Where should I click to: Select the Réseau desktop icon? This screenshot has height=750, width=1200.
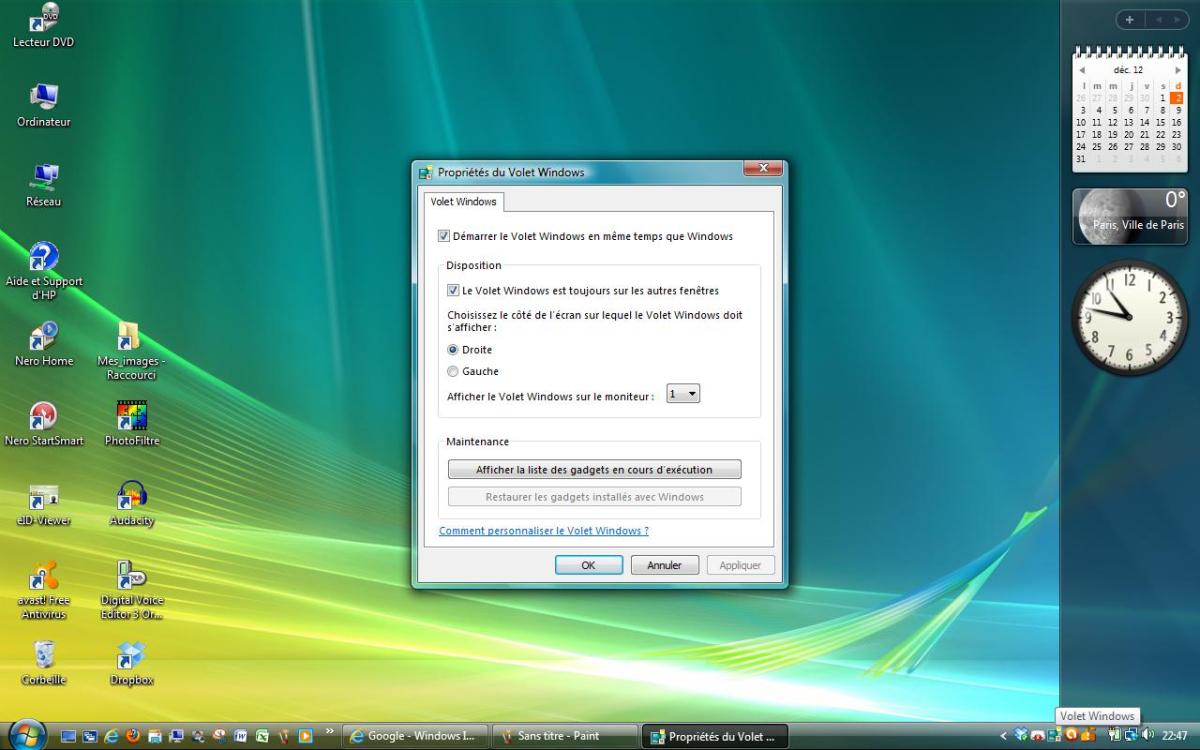tap(43, 185)
